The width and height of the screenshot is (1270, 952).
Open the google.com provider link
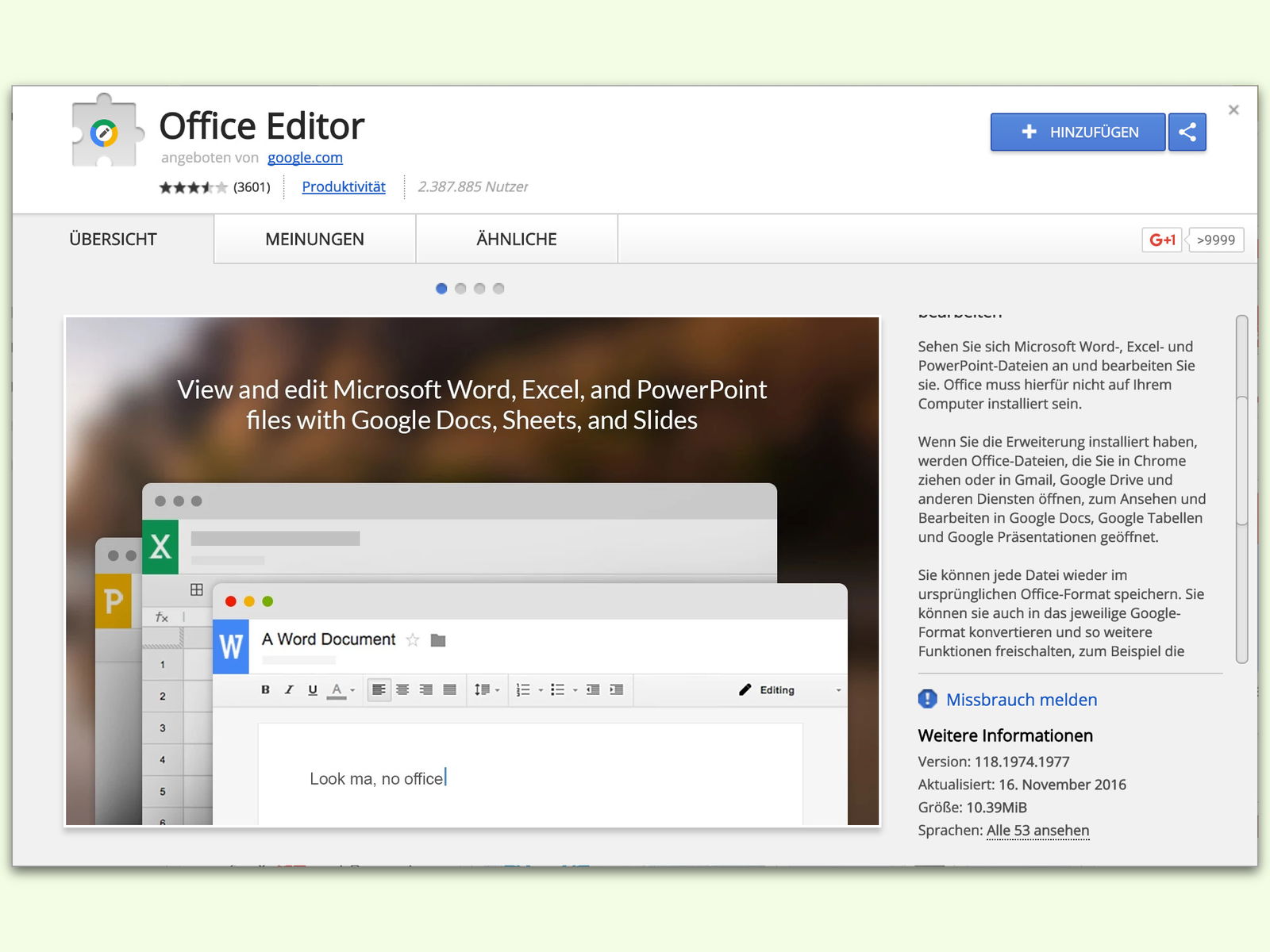point(305,157)
